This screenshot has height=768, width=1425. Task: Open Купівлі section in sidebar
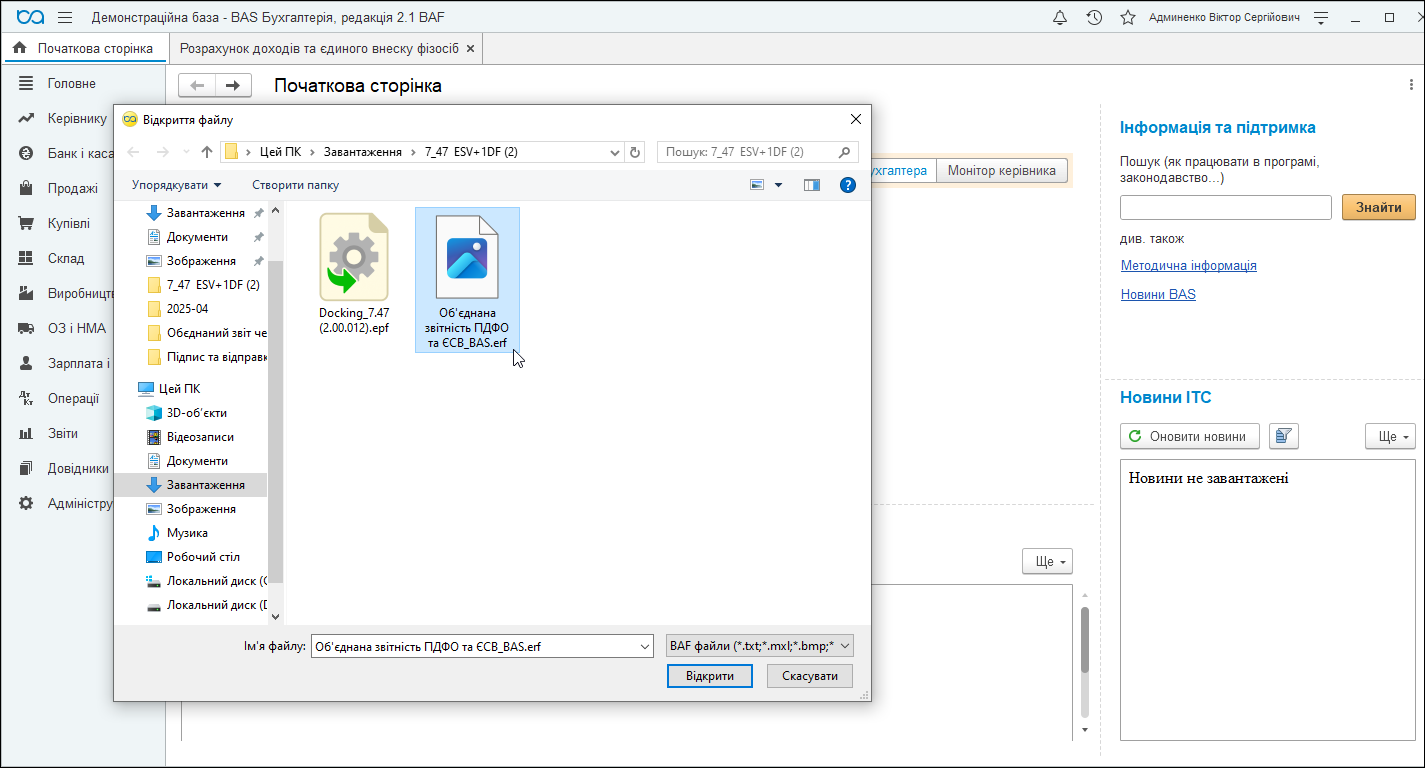click(69, 224)
